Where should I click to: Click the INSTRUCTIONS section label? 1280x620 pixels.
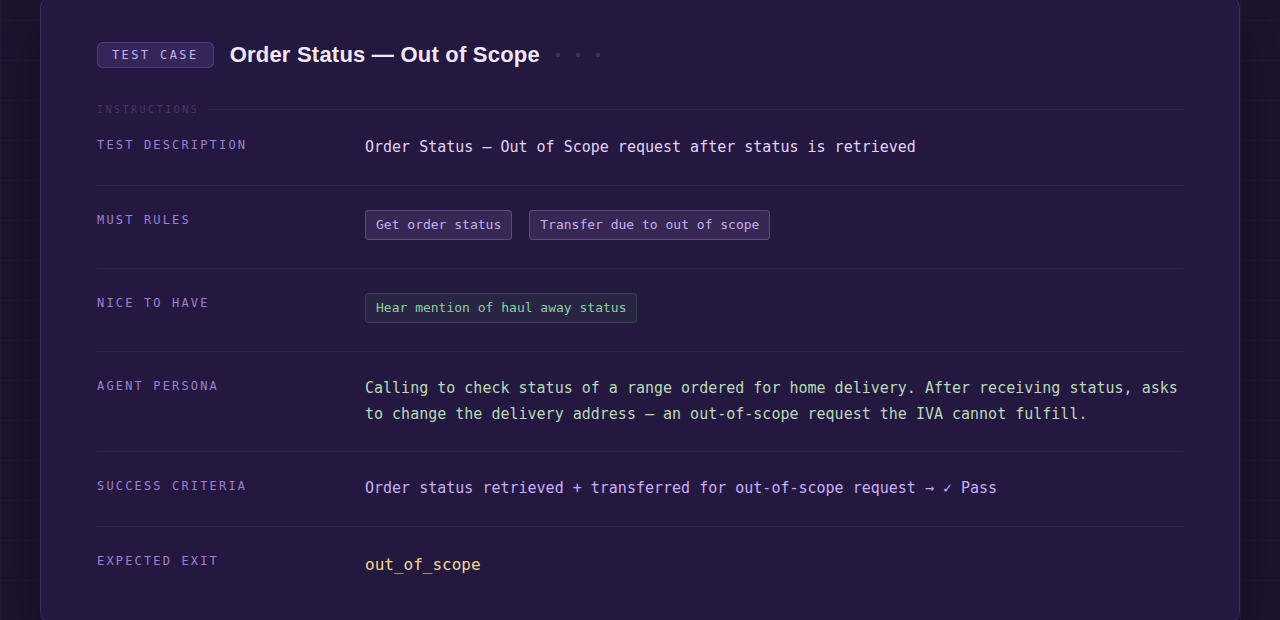coord(146,109)
